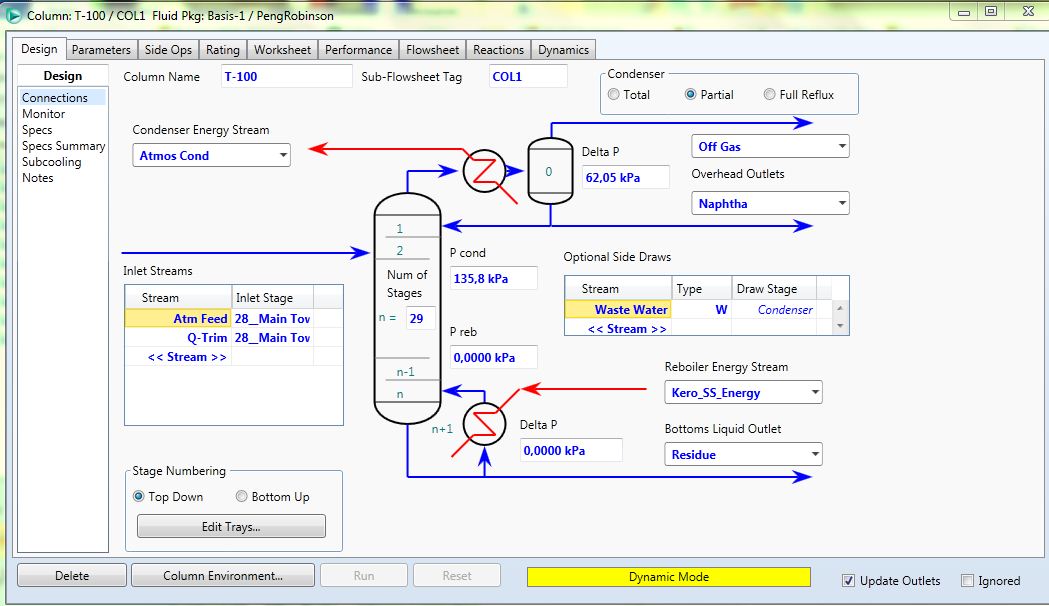Toggle the Update Outlets checkbox
The width and height of the screenshot is (1049, 606).
coord(849,580)
